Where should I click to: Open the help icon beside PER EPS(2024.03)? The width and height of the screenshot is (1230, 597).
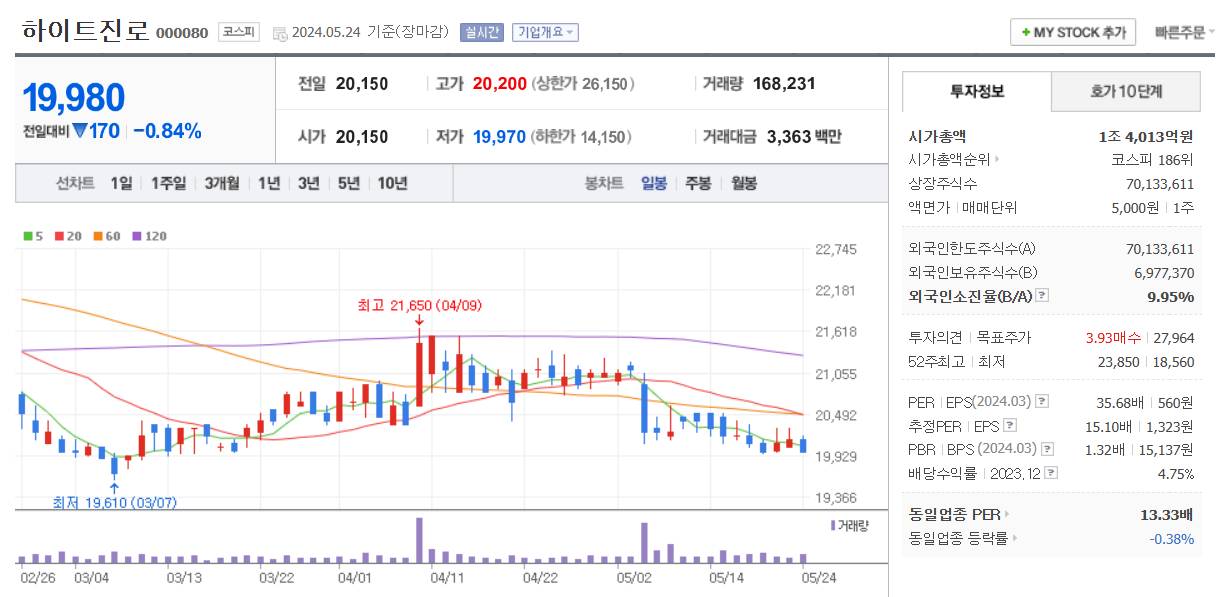coord(1041,402)
